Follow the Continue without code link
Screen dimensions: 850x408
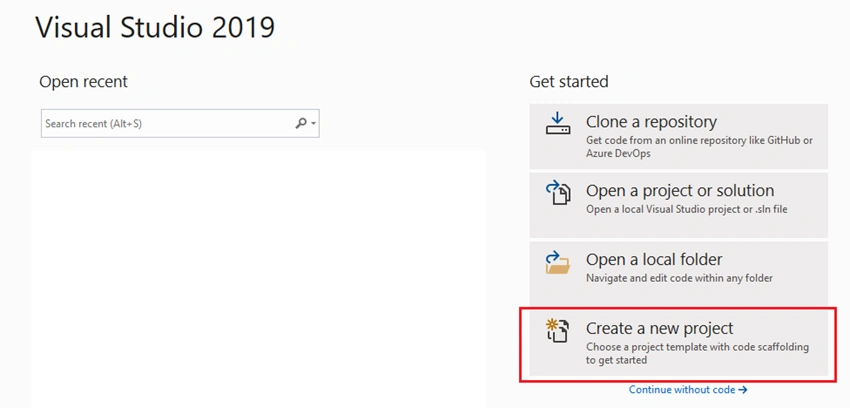pos(688,390)
